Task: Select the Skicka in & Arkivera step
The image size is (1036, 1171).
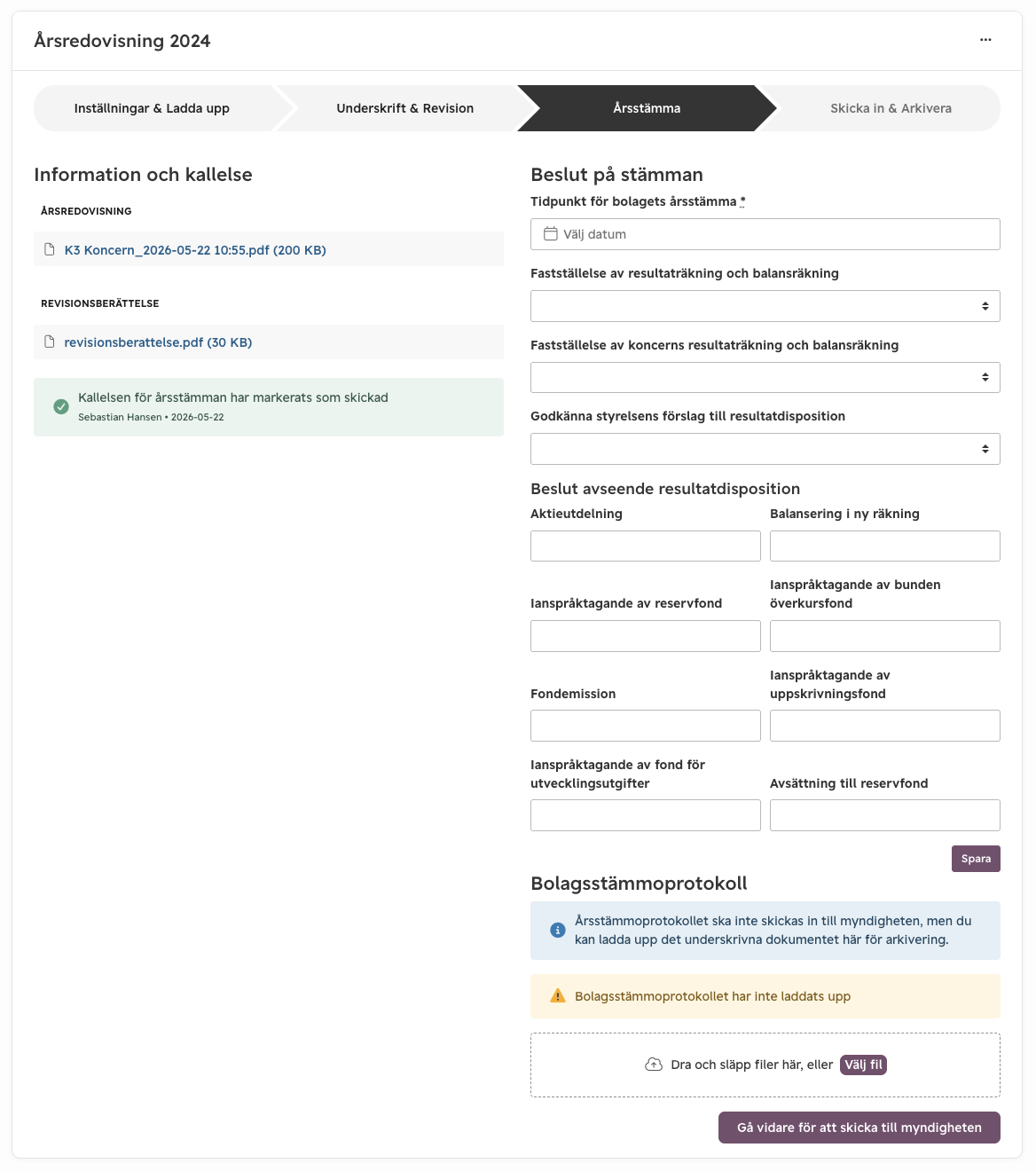Action: pos(891,108)
